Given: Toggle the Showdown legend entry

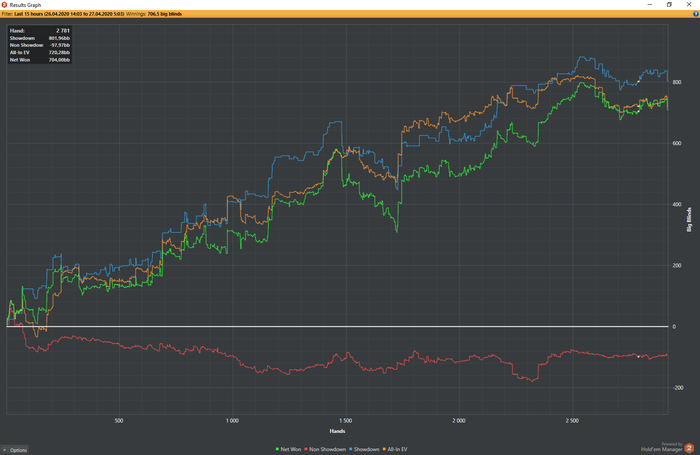Looking at the screenshot, I should 364,449.
